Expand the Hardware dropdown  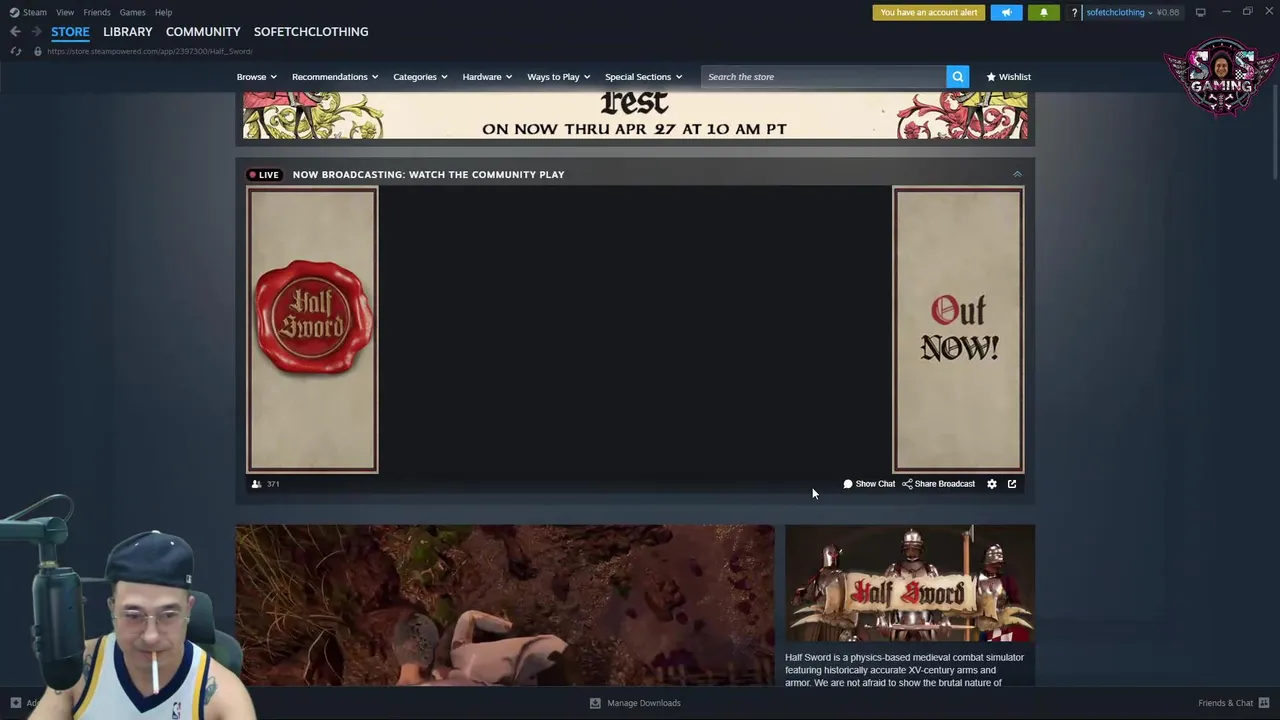[487, 77]
